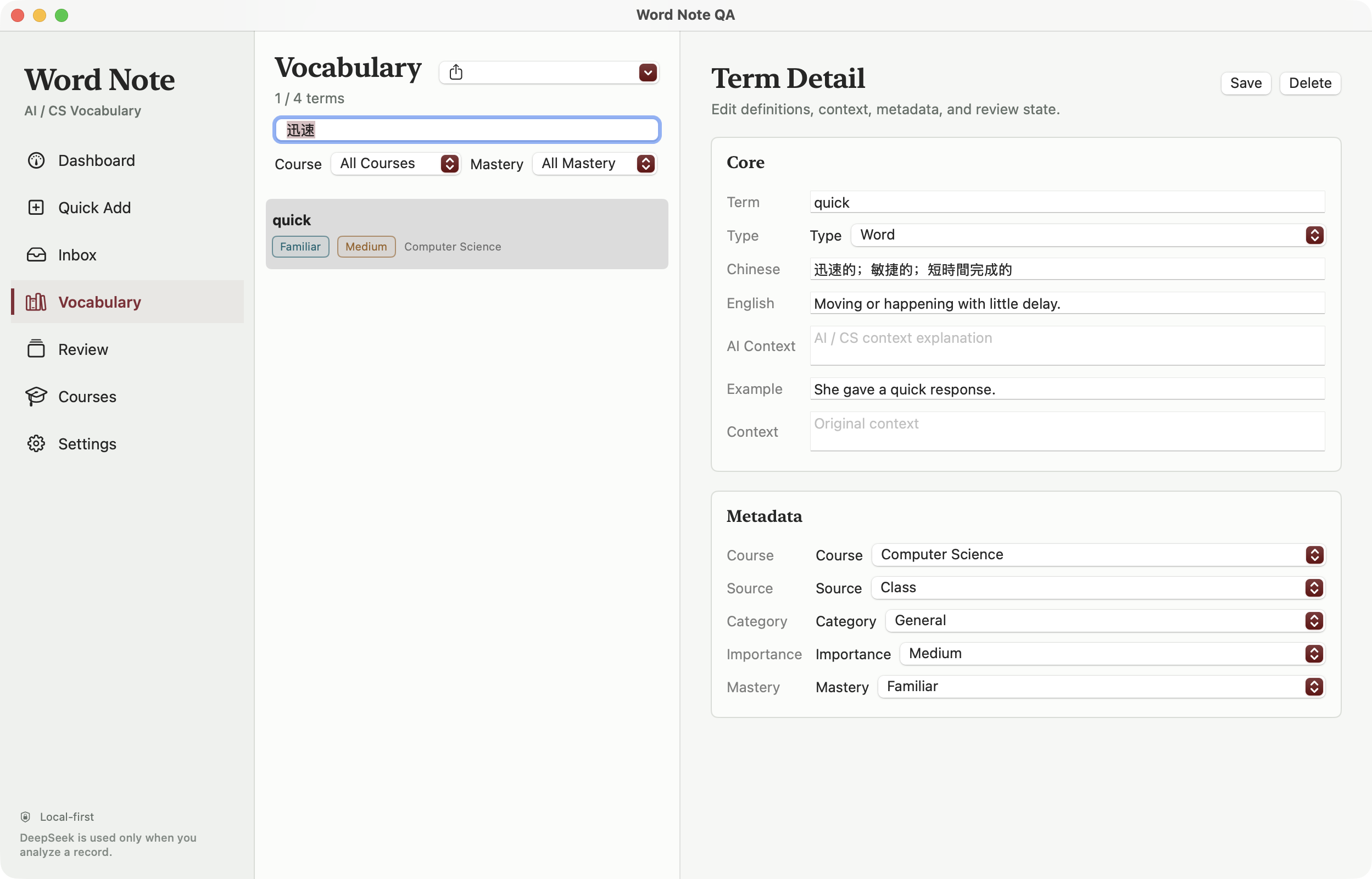Click the Original context text area
This screenshot has width=1372, height=879.
coord(1067,431)
